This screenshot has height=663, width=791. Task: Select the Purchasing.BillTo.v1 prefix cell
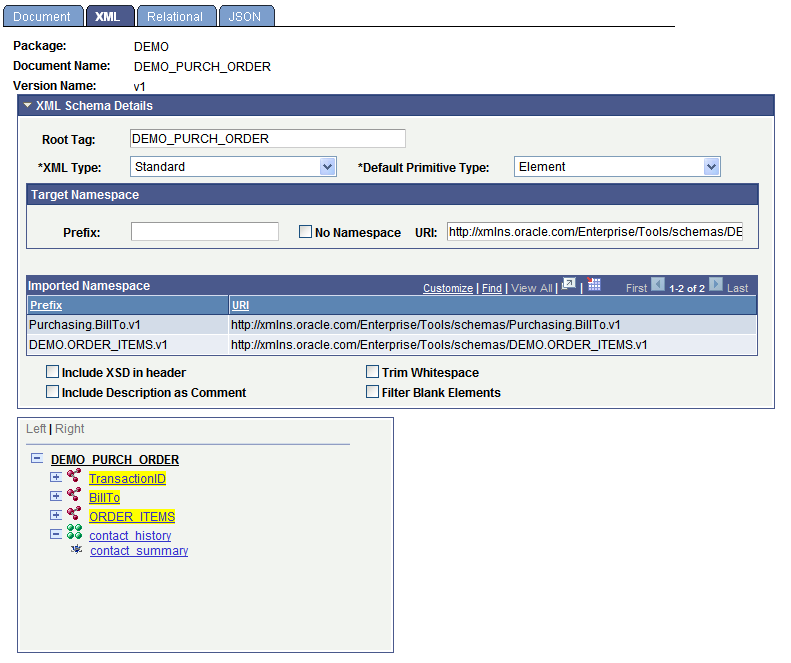click(128, 325)
